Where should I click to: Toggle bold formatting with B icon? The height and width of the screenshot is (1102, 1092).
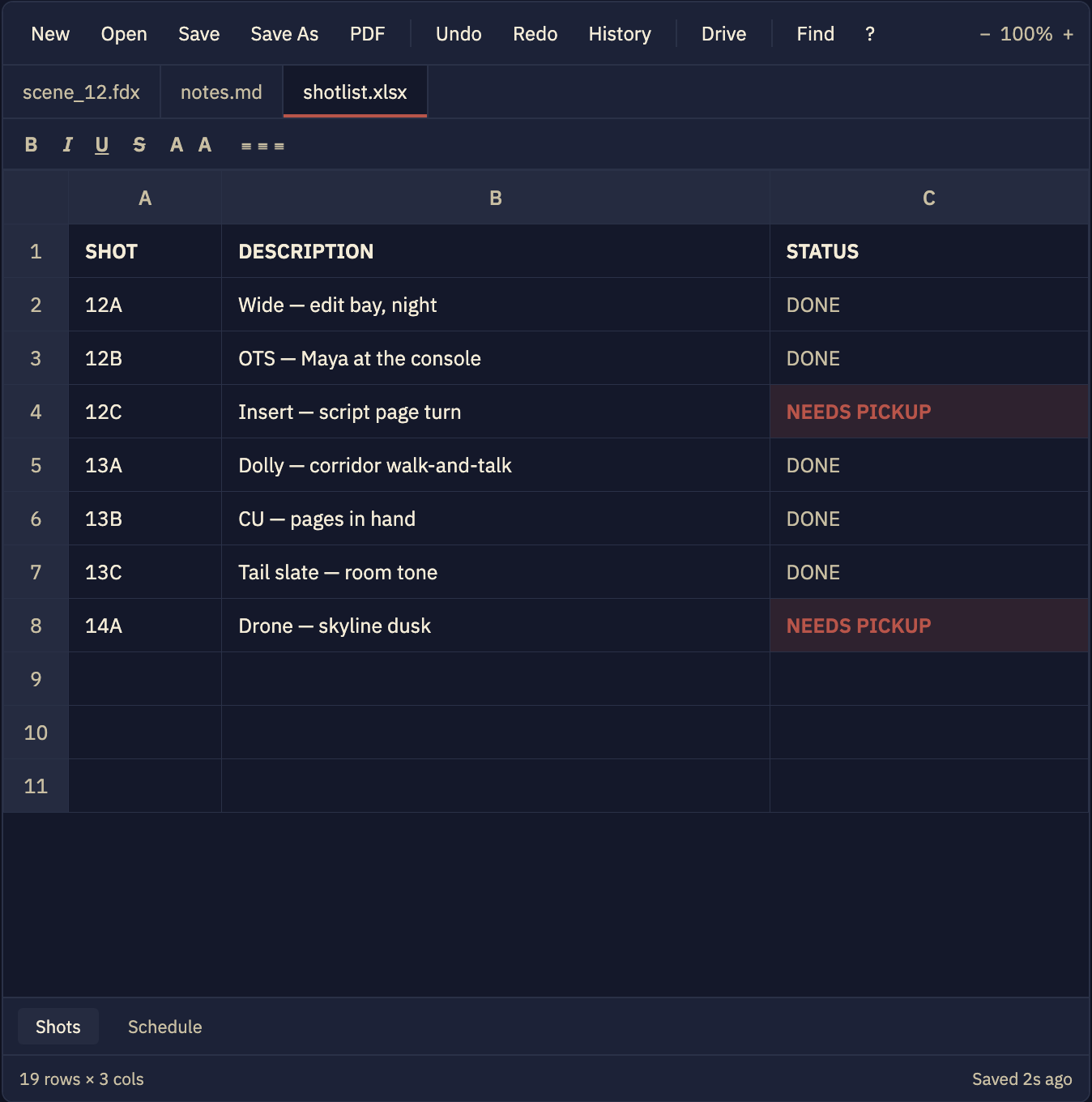click(x=31, y=145)
